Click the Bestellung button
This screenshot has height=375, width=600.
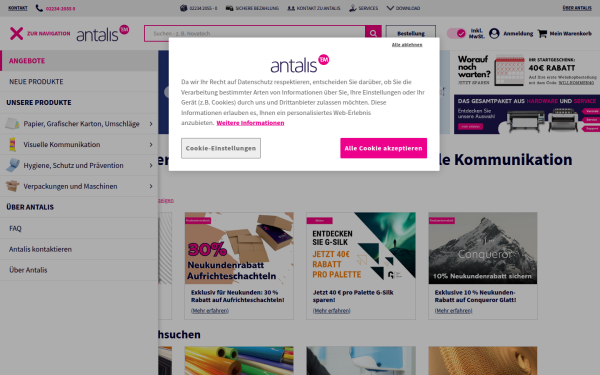point(411,33)
